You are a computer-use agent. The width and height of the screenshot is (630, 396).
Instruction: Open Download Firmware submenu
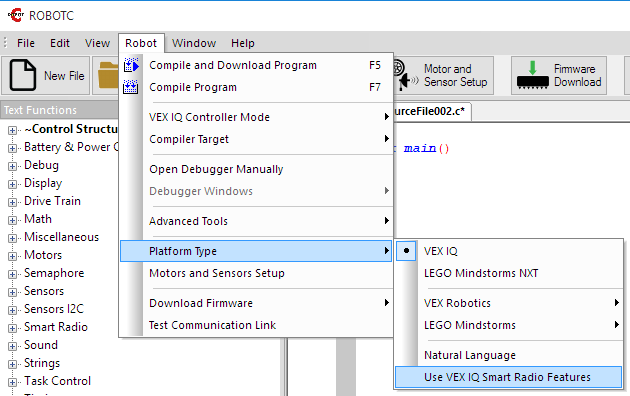tap(256, 303)
